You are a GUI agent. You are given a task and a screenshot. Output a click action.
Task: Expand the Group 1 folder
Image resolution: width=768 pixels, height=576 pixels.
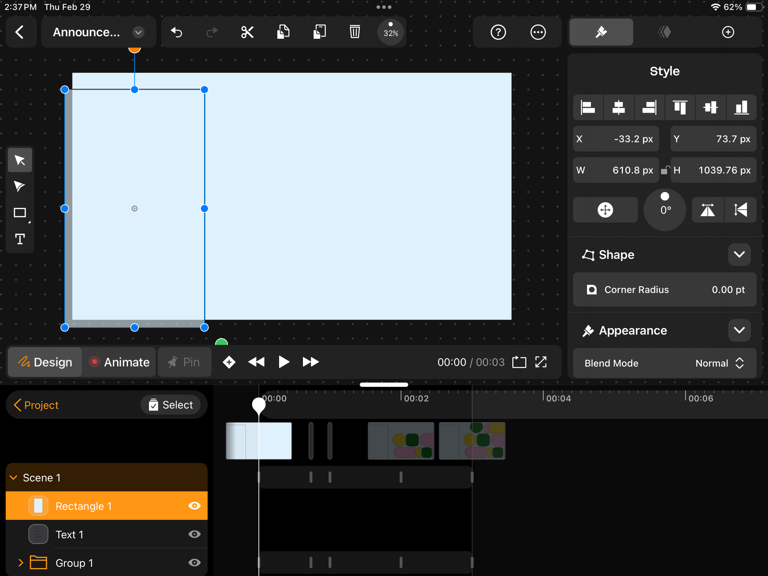pos(21,563)
